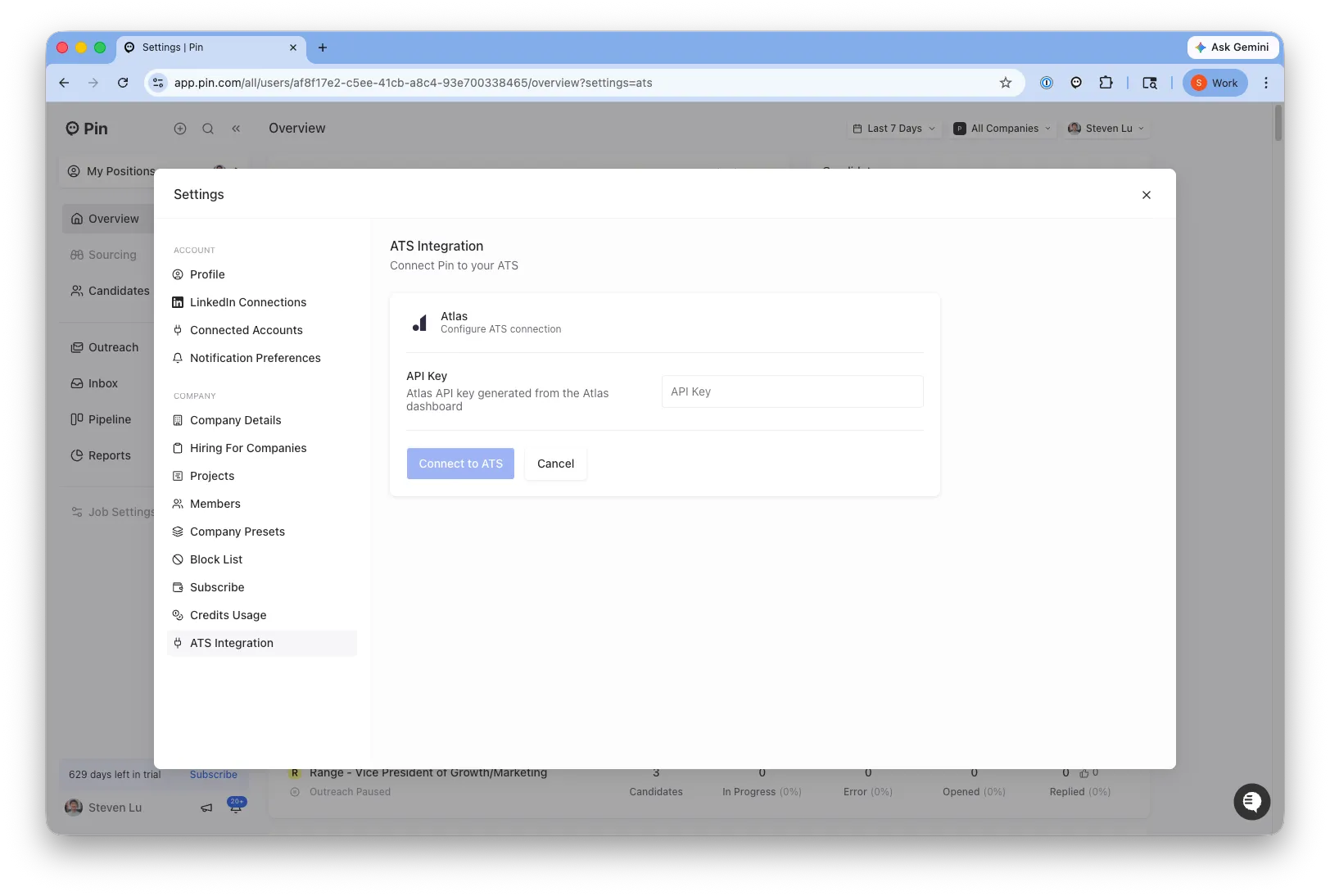The width and height of the screenshot is (1330, 896).
Task: Click the search icon in Pin sidebar
Action: pyautogui.click(x=208, y=129)
